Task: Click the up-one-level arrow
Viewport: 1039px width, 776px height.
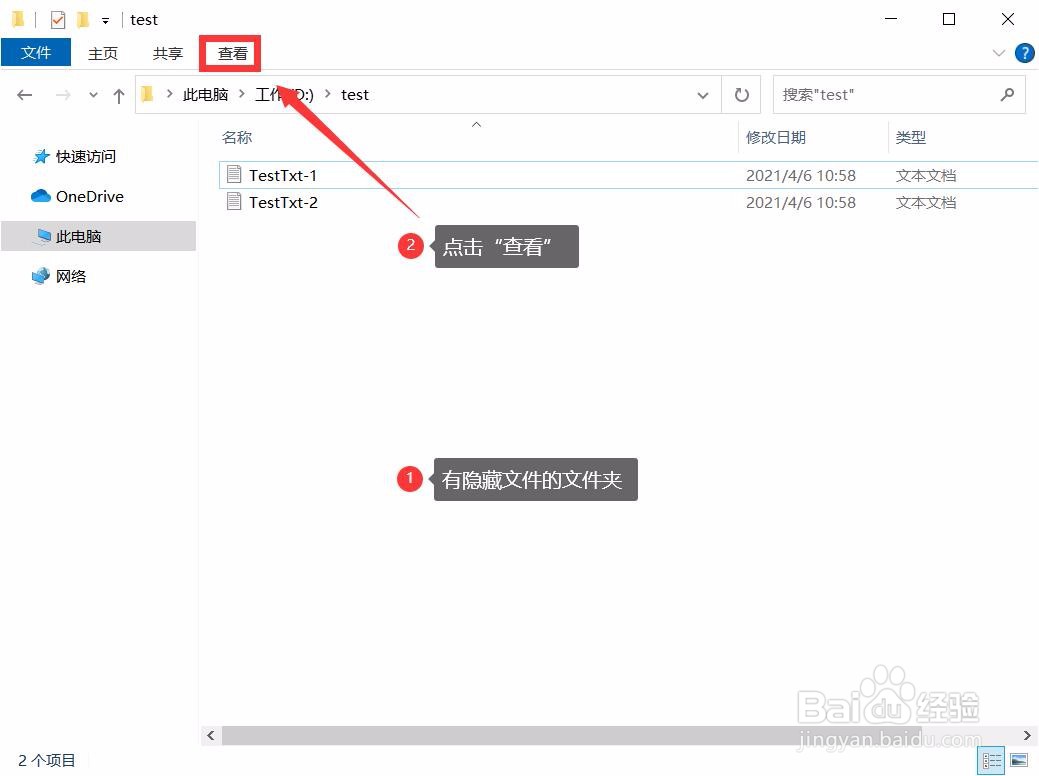Action: 118,94
